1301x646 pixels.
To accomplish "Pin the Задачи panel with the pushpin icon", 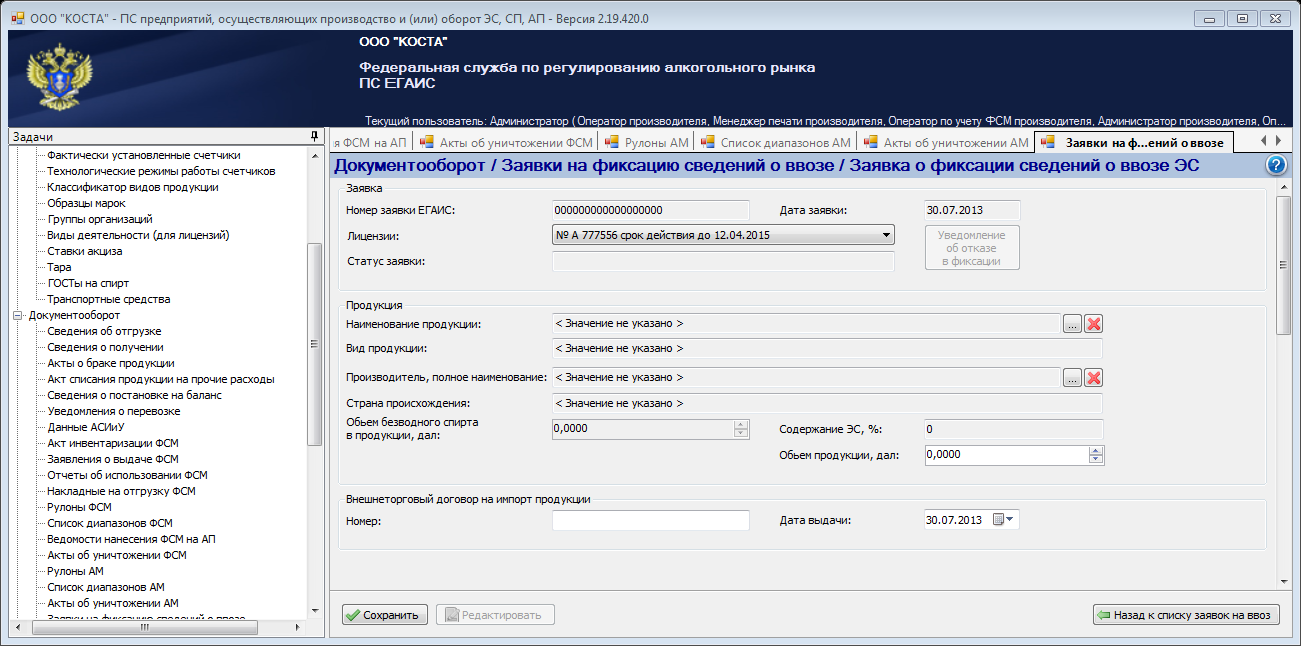I will coord(314,136).
